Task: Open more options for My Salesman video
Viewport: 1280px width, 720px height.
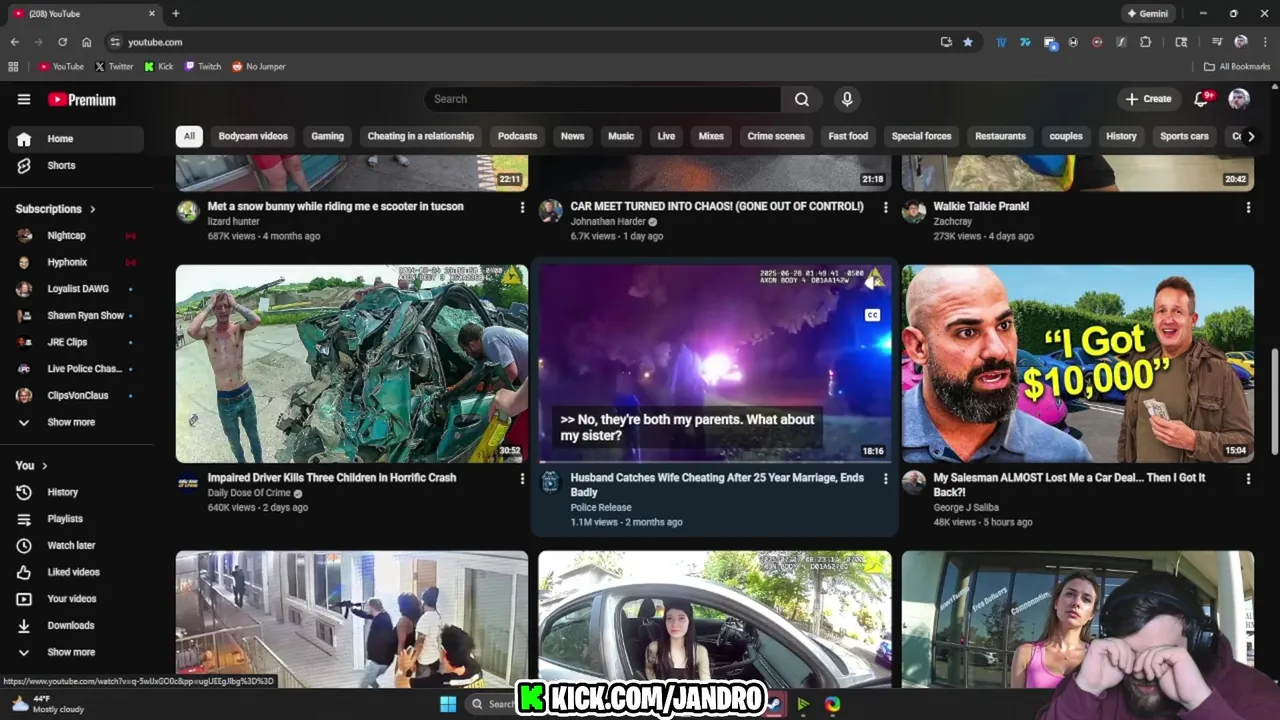Action: 1248,479
